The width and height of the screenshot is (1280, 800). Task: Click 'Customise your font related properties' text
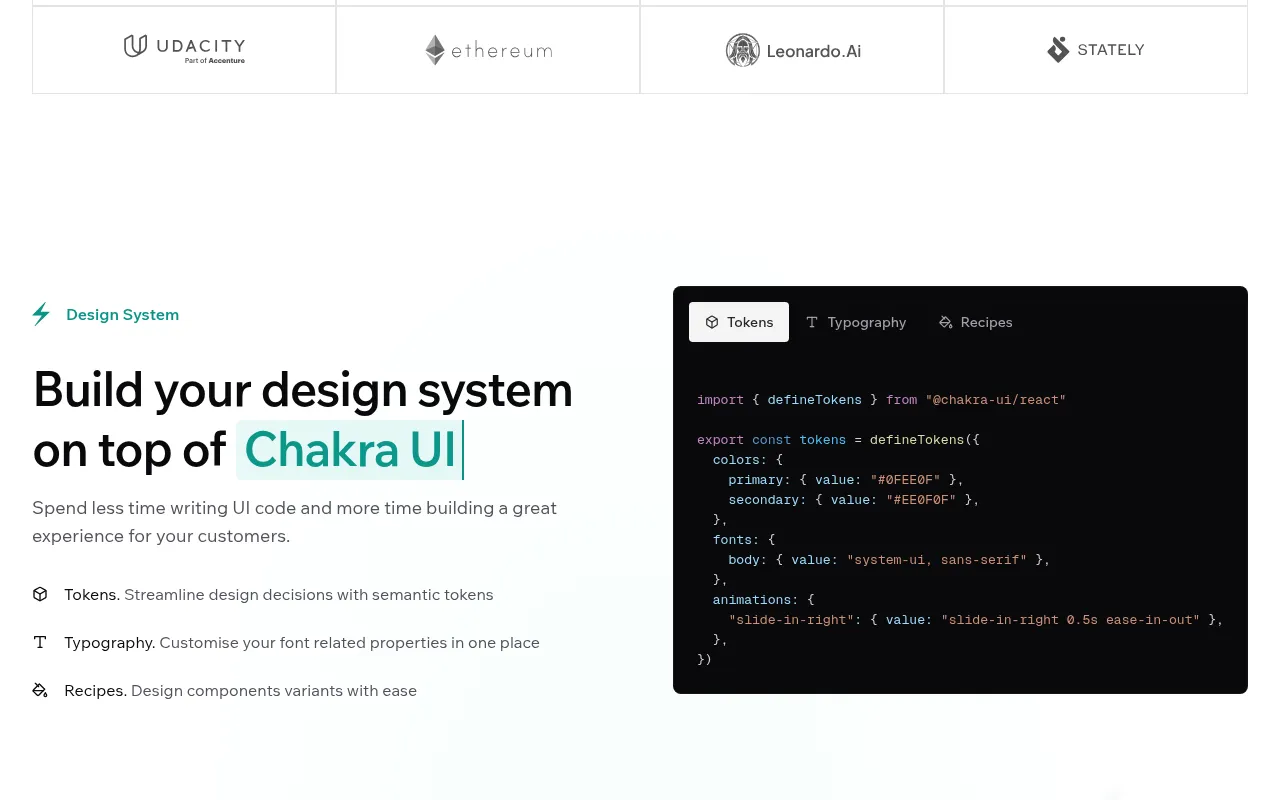tap(349, 642)
